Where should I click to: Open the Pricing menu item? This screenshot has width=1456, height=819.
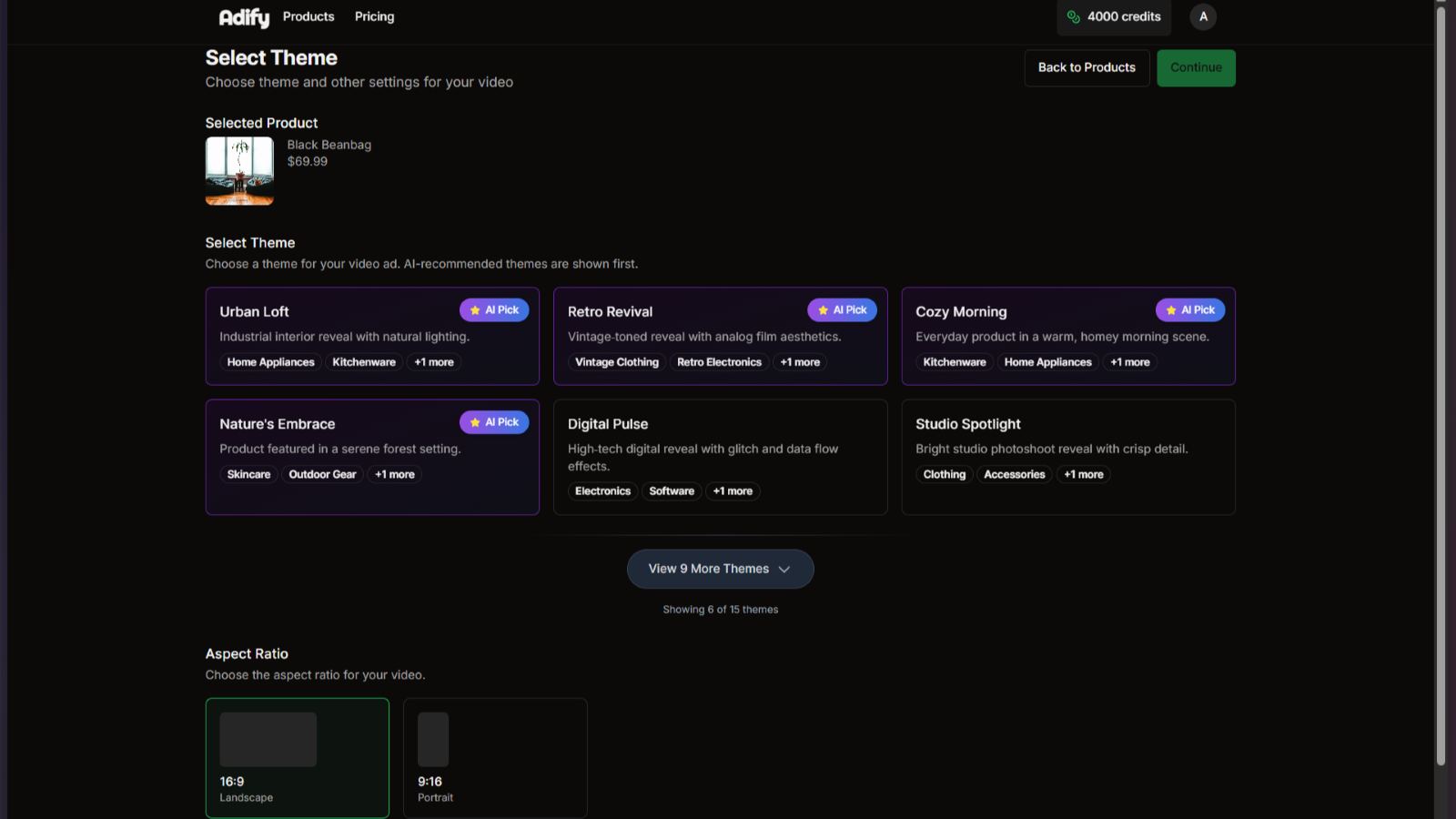[x=374, y=16]
